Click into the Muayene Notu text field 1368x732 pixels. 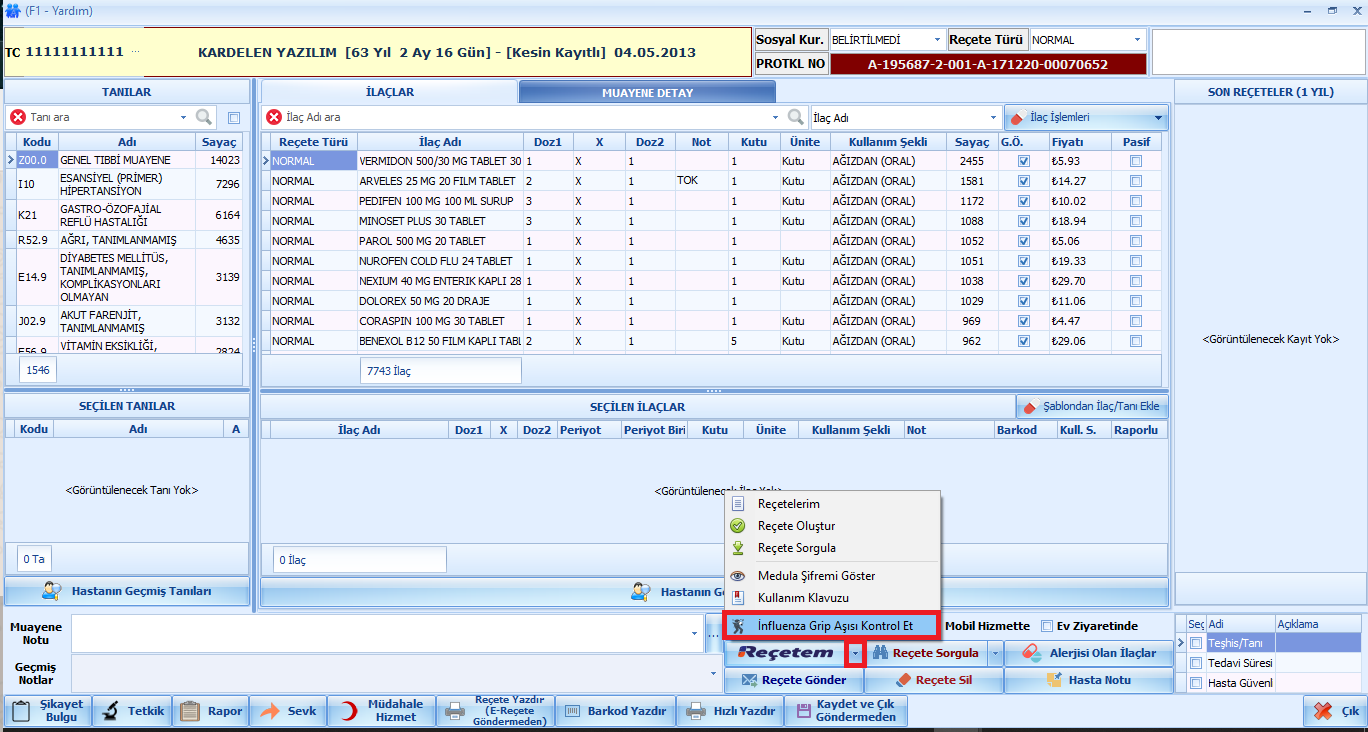(380, 633)
